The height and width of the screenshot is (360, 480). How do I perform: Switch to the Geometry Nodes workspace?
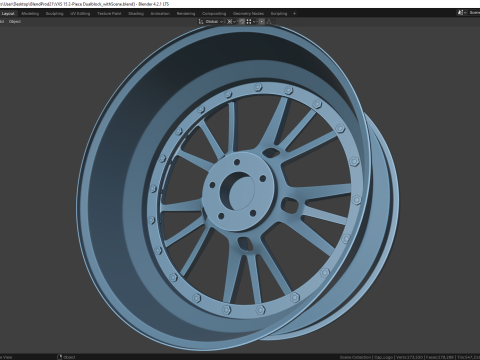[x=248, y=14]
